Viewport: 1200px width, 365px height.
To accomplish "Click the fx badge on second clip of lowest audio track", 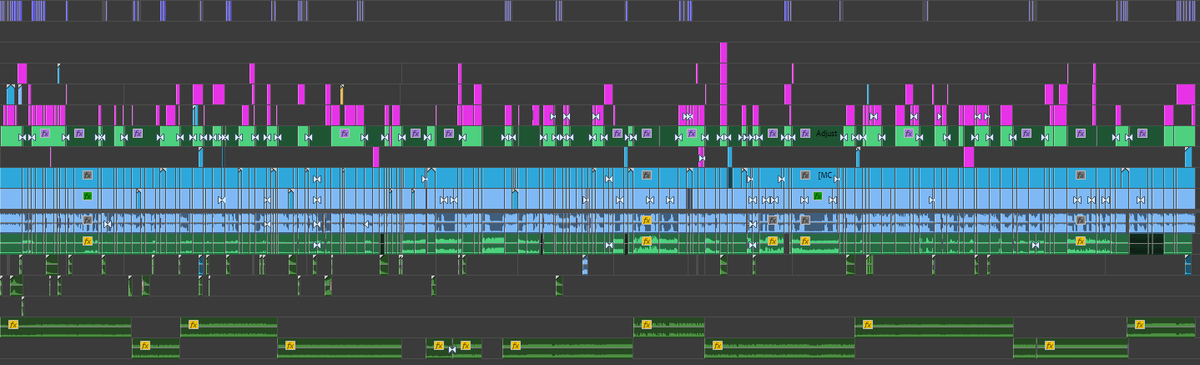I will 290,346.
